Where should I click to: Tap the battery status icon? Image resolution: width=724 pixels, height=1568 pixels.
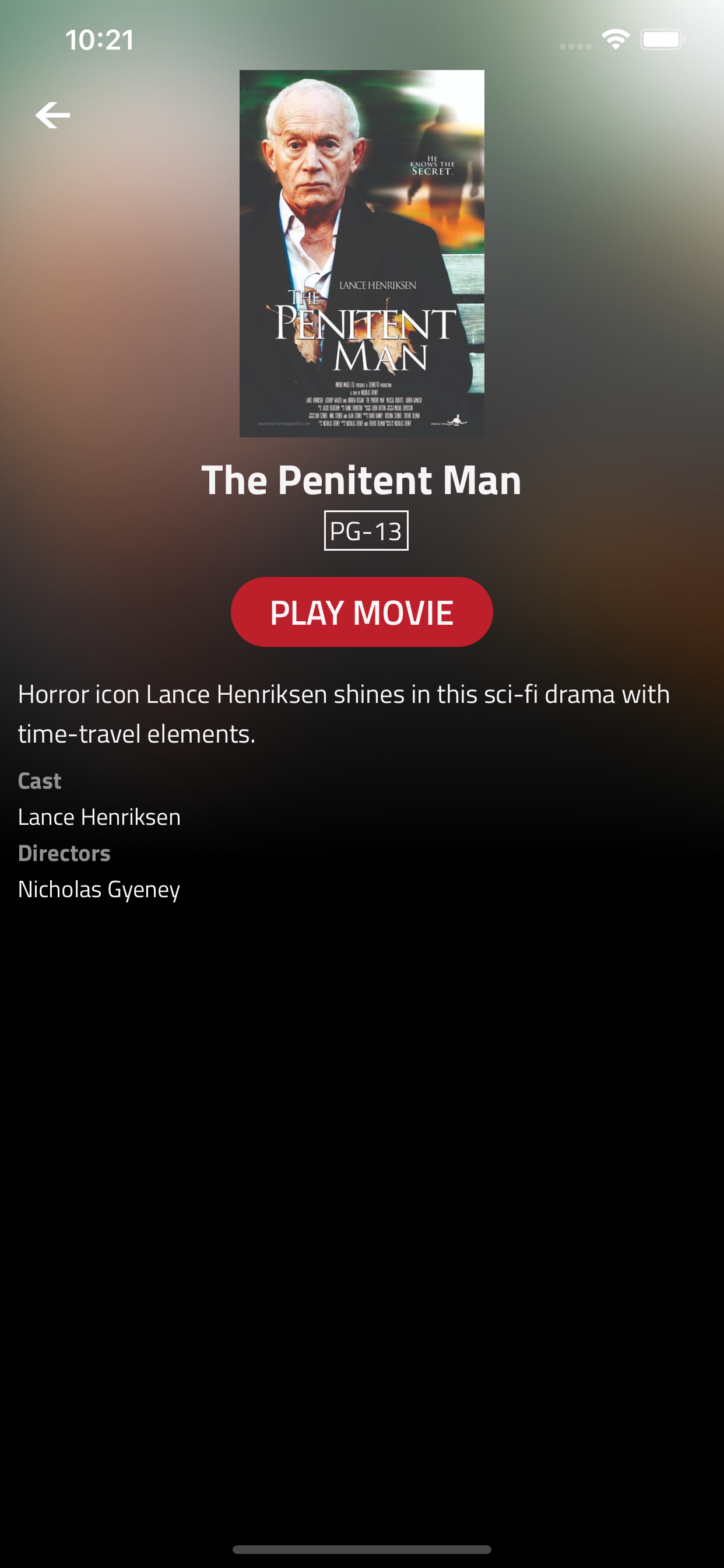[663, 40]
